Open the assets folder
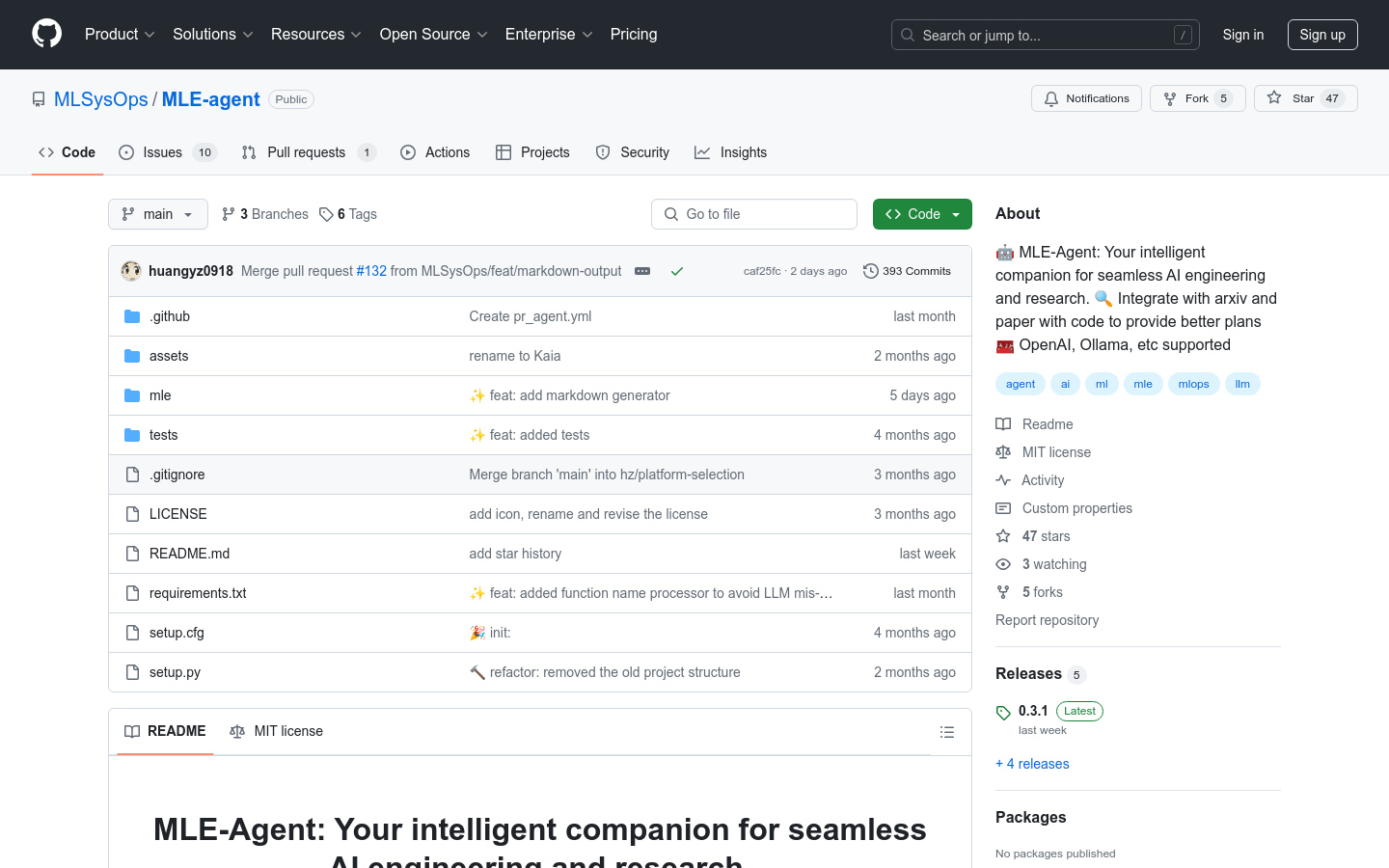The height and width of the screenshot is (868, 1389). [x=169, y=356]
